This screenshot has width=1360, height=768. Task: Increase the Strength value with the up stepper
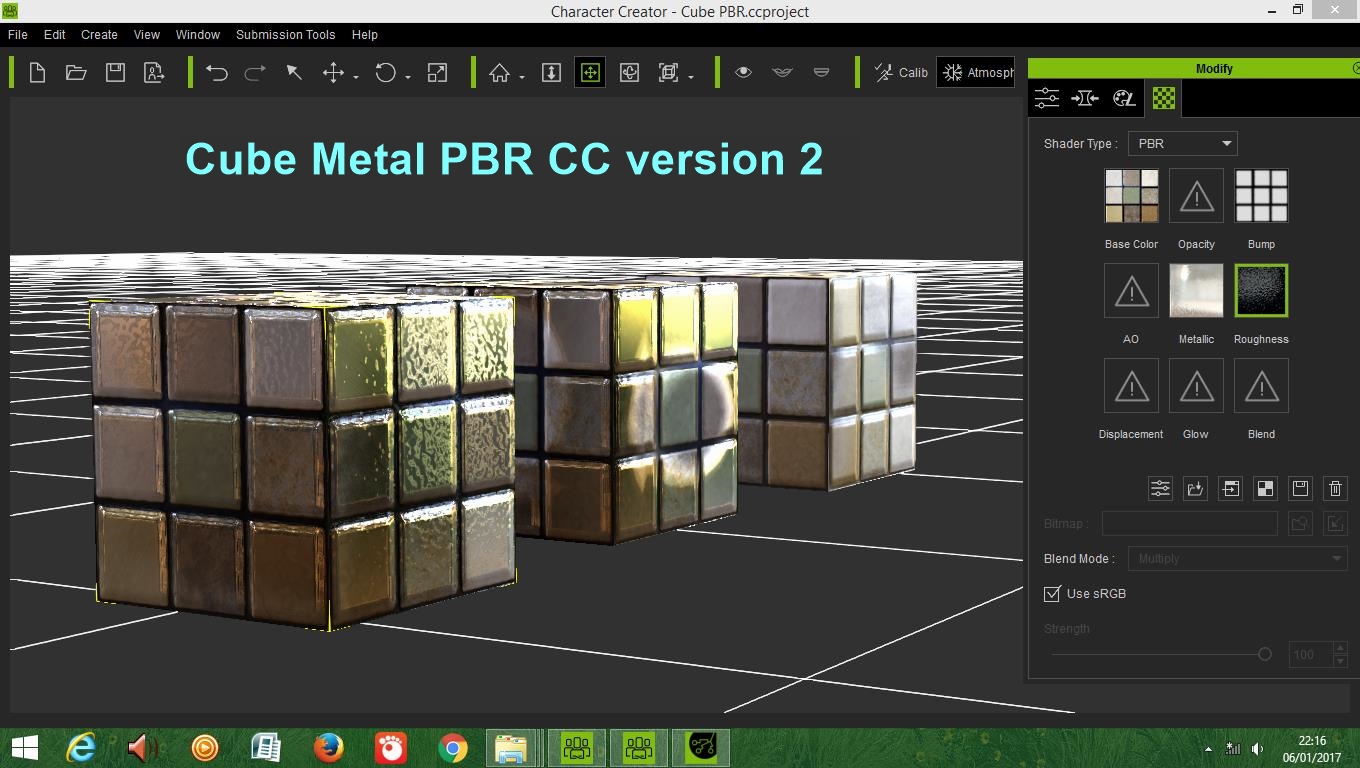tap(1340, 648)
